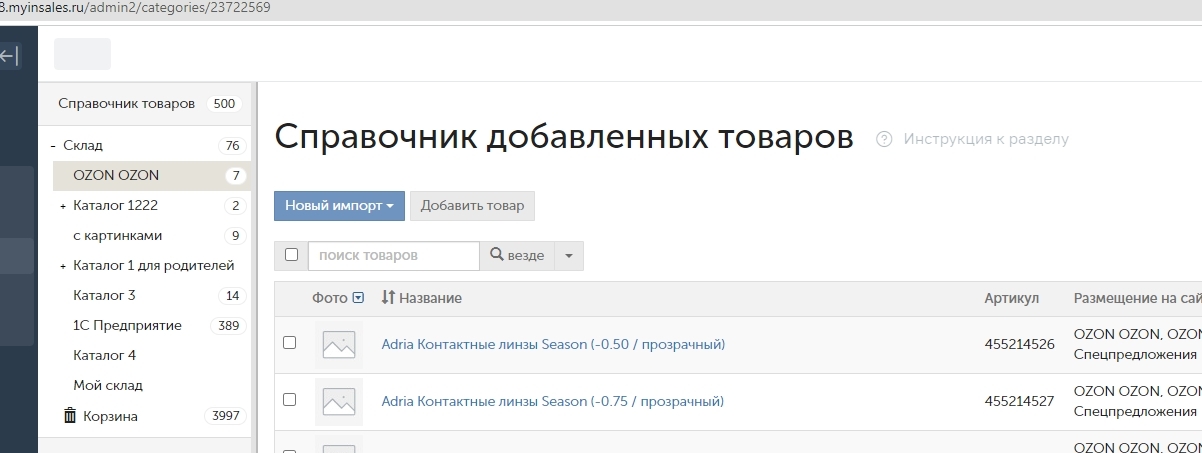
Task: Click the Добавить товар button
Action: click(472, 206)
